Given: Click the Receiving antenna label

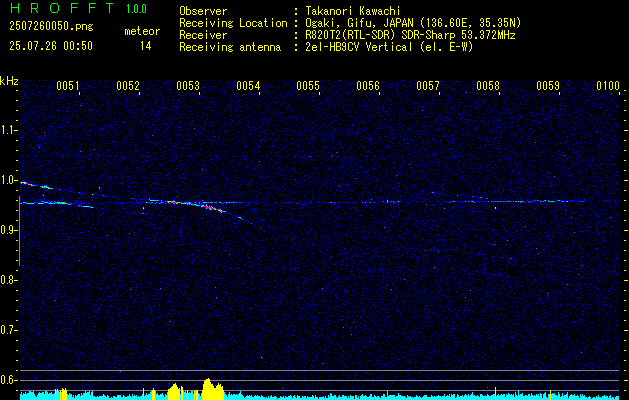Looking at the screenshot, I should click(x=230, y=47).
